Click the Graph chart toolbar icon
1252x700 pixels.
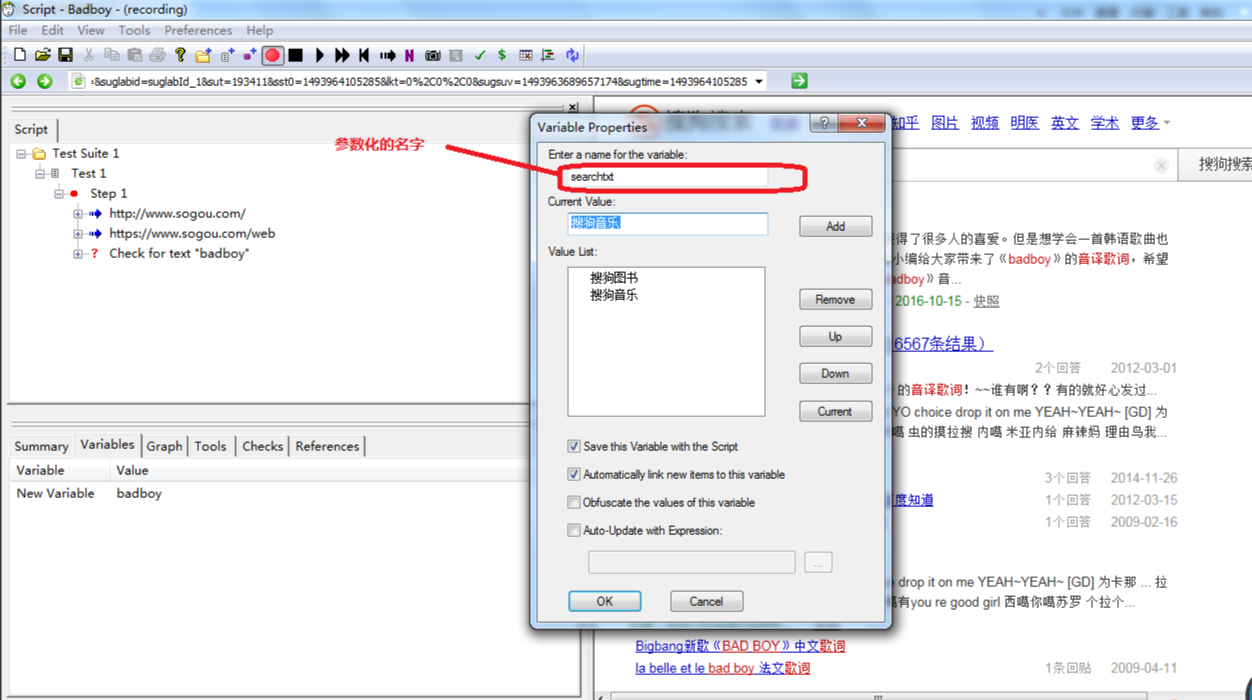click(548, 55)
